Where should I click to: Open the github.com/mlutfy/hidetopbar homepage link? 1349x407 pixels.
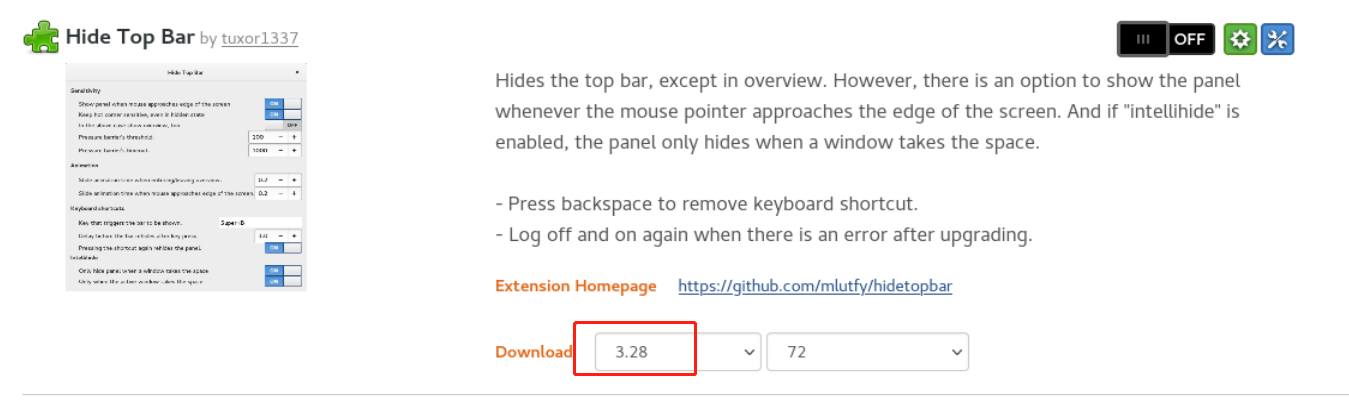(x=815, y=286)
